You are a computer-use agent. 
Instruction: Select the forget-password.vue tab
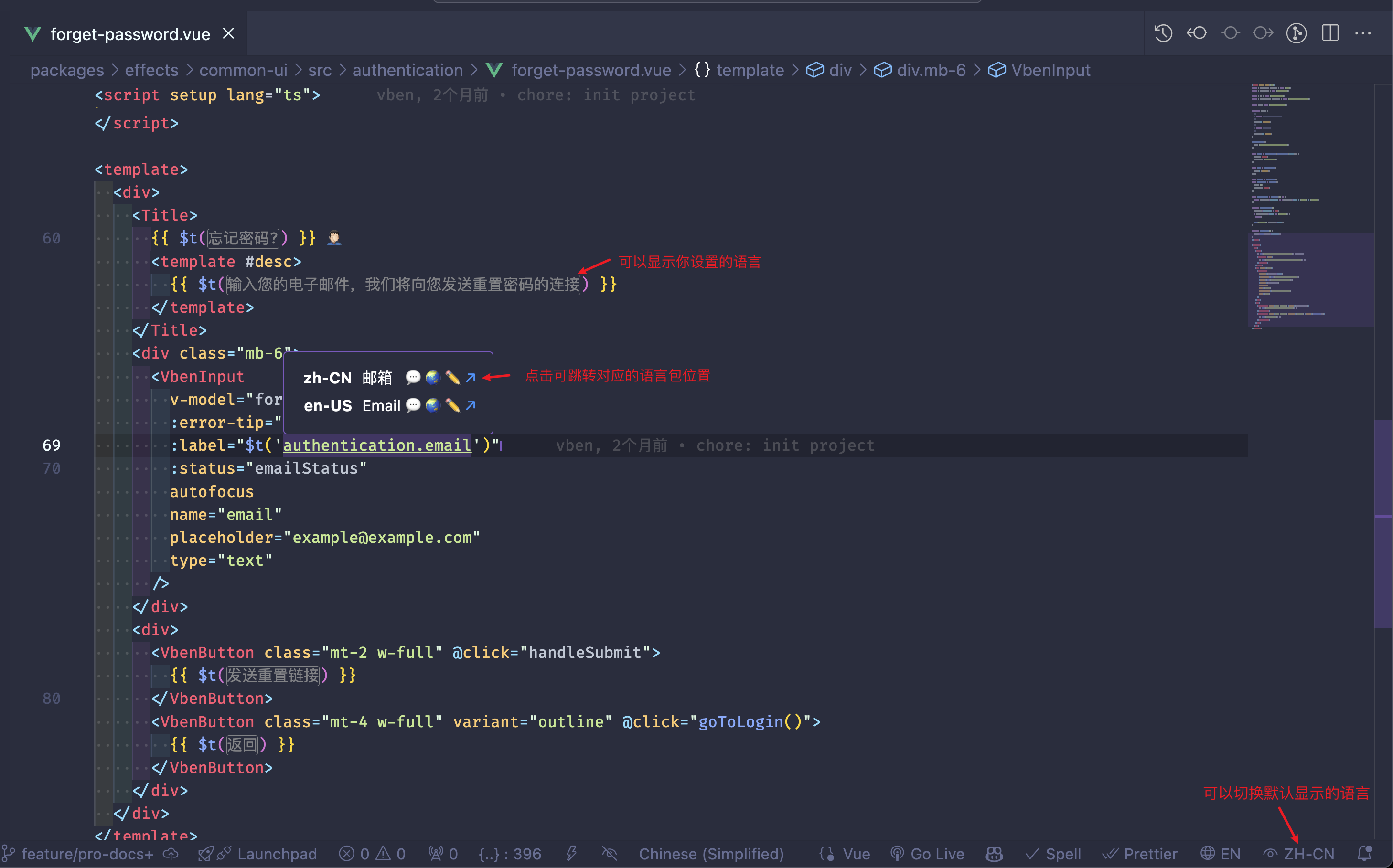(130, 34)
